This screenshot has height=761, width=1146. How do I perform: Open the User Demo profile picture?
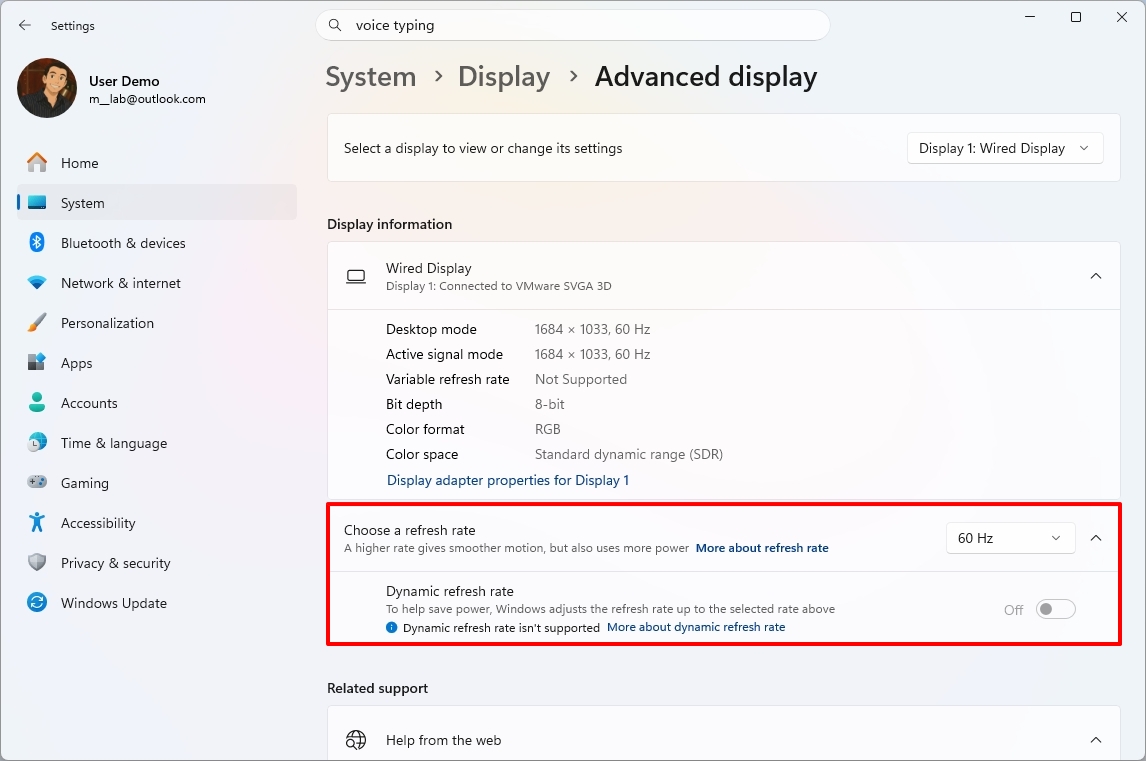tap(47, 88)
